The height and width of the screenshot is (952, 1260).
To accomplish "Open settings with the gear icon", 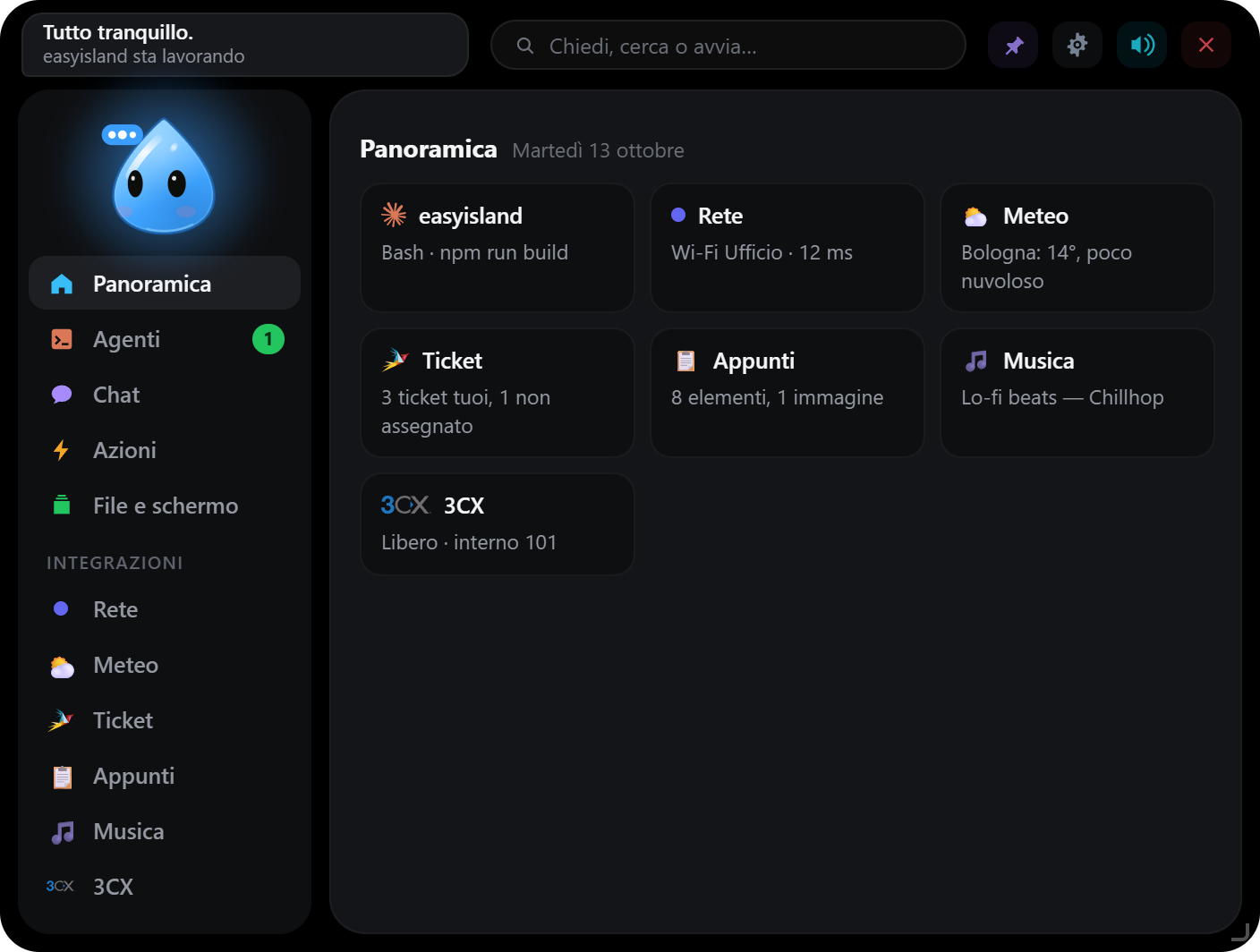I will pos(1077,45).
